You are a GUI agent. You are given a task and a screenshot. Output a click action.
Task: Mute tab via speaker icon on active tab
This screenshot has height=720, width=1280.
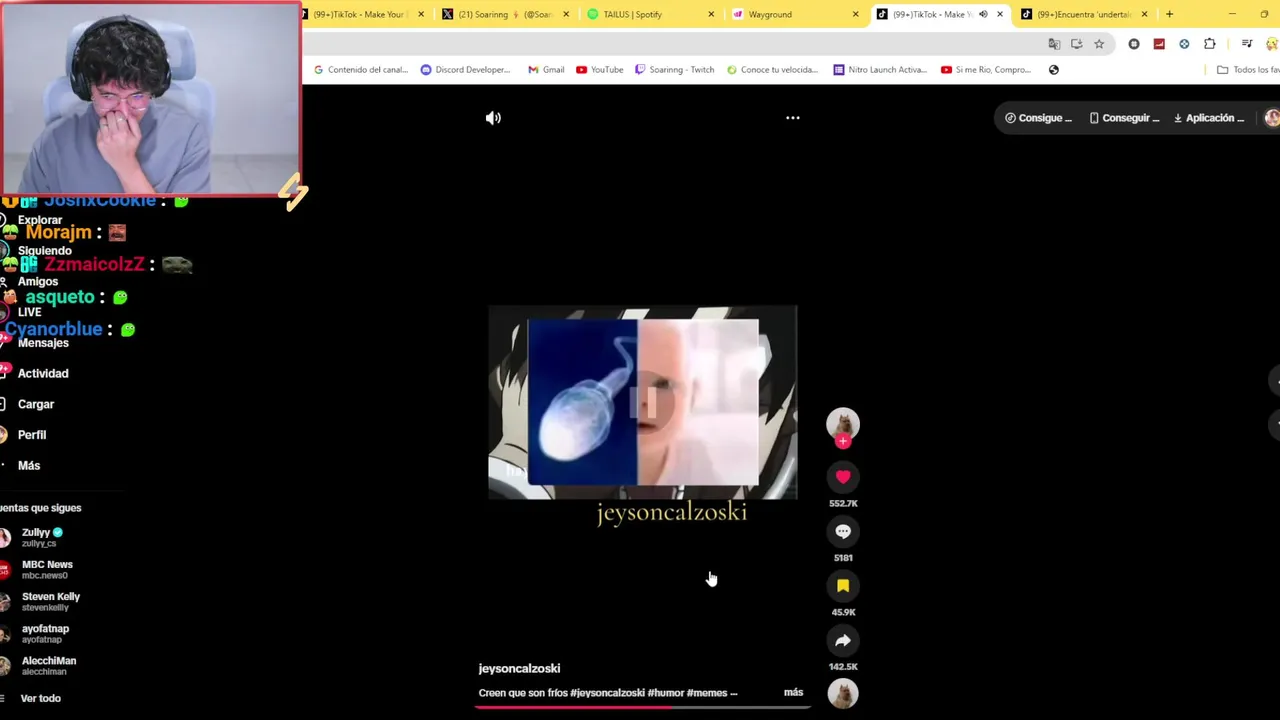[x=983, y=14]
